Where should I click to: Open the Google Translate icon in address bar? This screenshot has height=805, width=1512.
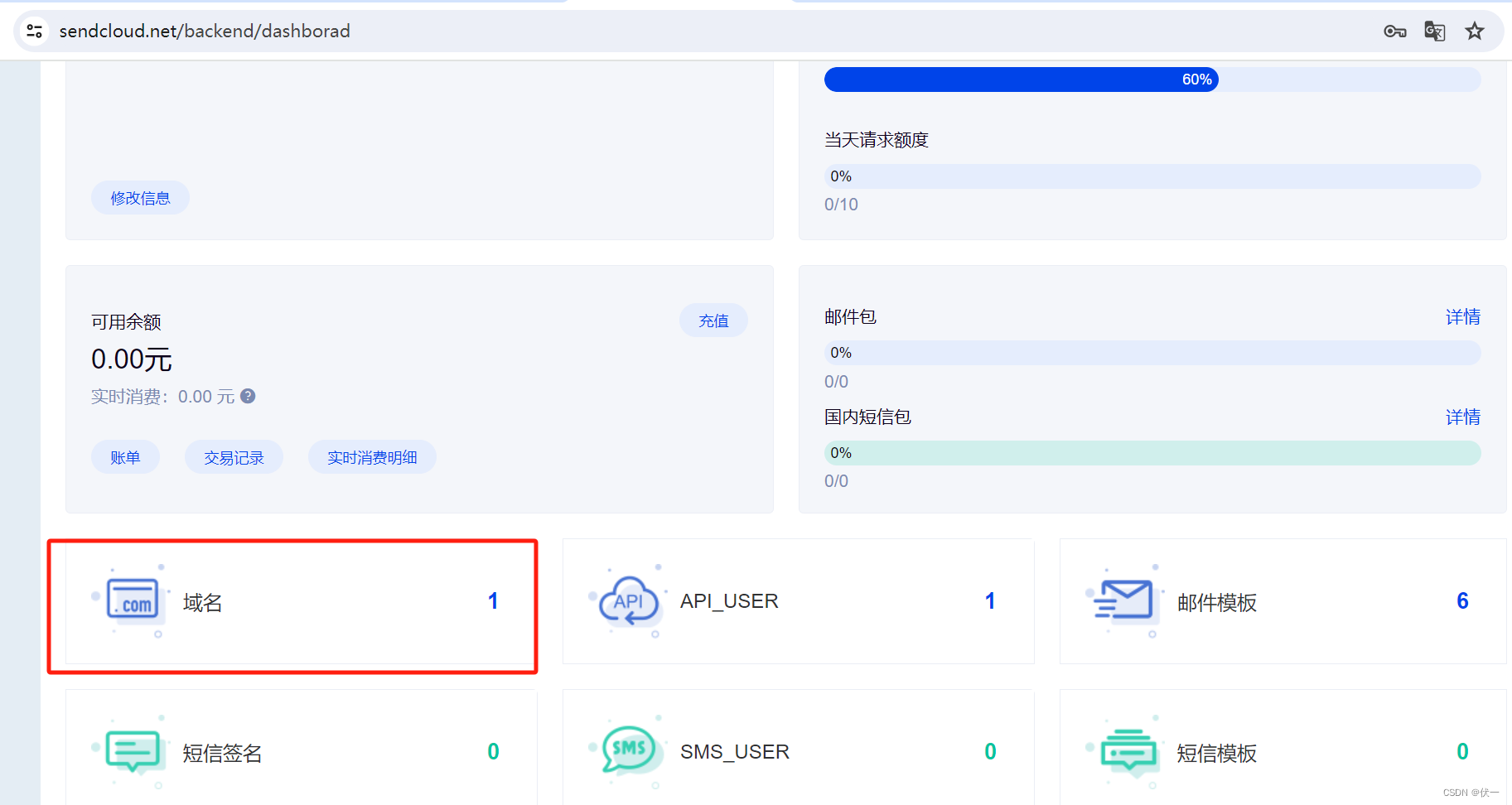pos(1434,31)
